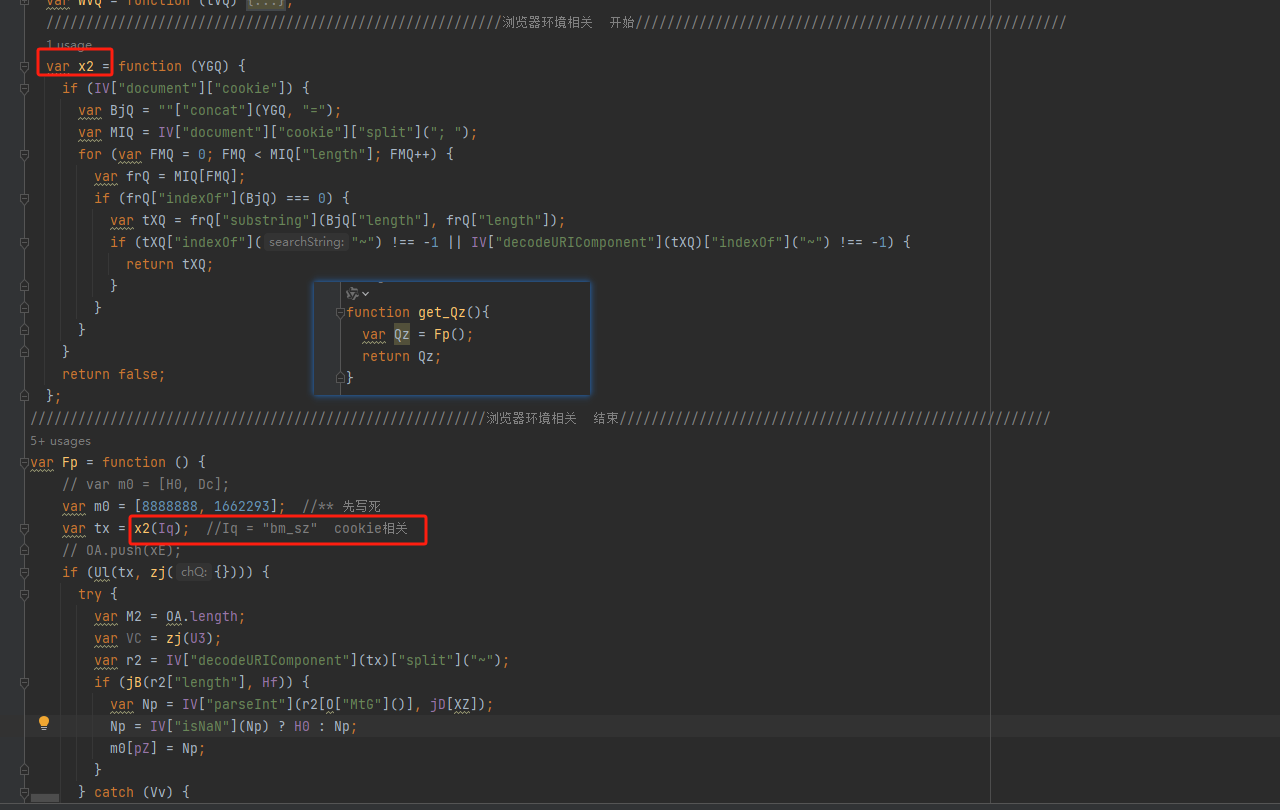This screenshot has height=810, width=1280.
Task: Click the number '1662293' in the m0 array
Action: (242, 506)
